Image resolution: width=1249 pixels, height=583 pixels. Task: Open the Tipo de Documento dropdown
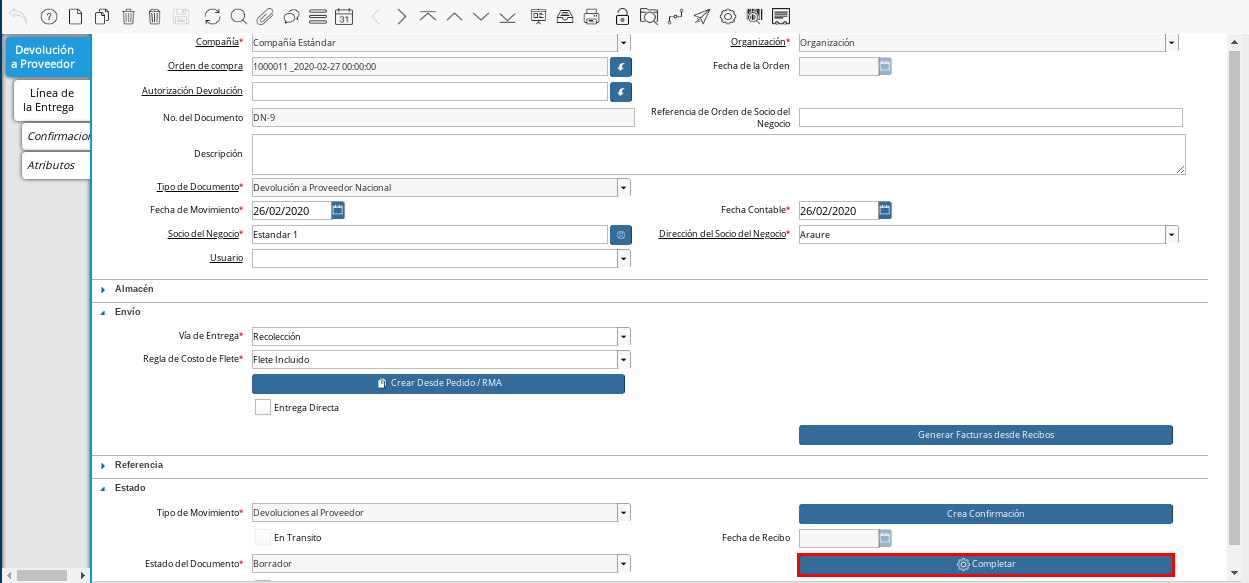coord(624,187)
